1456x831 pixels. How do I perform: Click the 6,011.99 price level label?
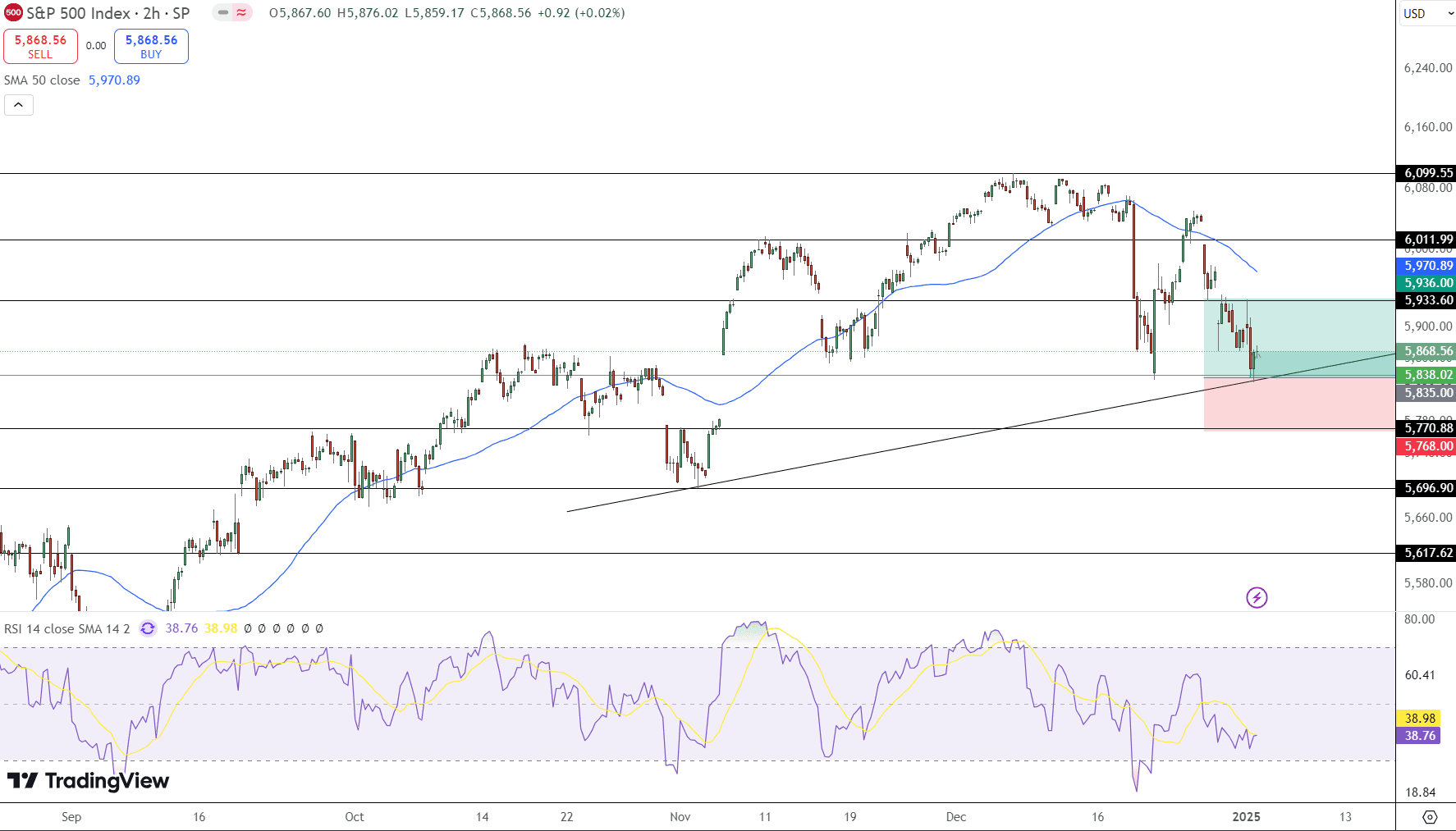point(1426,240)
